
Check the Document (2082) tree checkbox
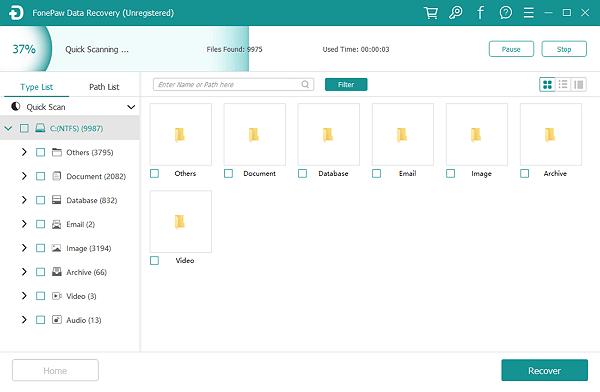[x=40, y=176]
